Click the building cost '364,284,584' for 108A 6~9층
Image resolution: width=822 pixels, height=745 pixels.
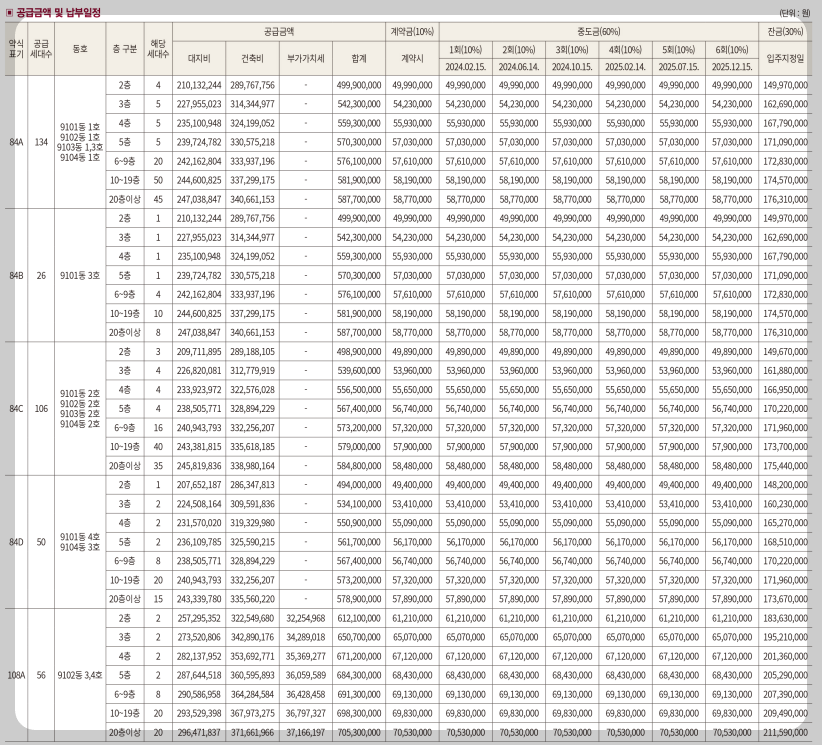252,694
